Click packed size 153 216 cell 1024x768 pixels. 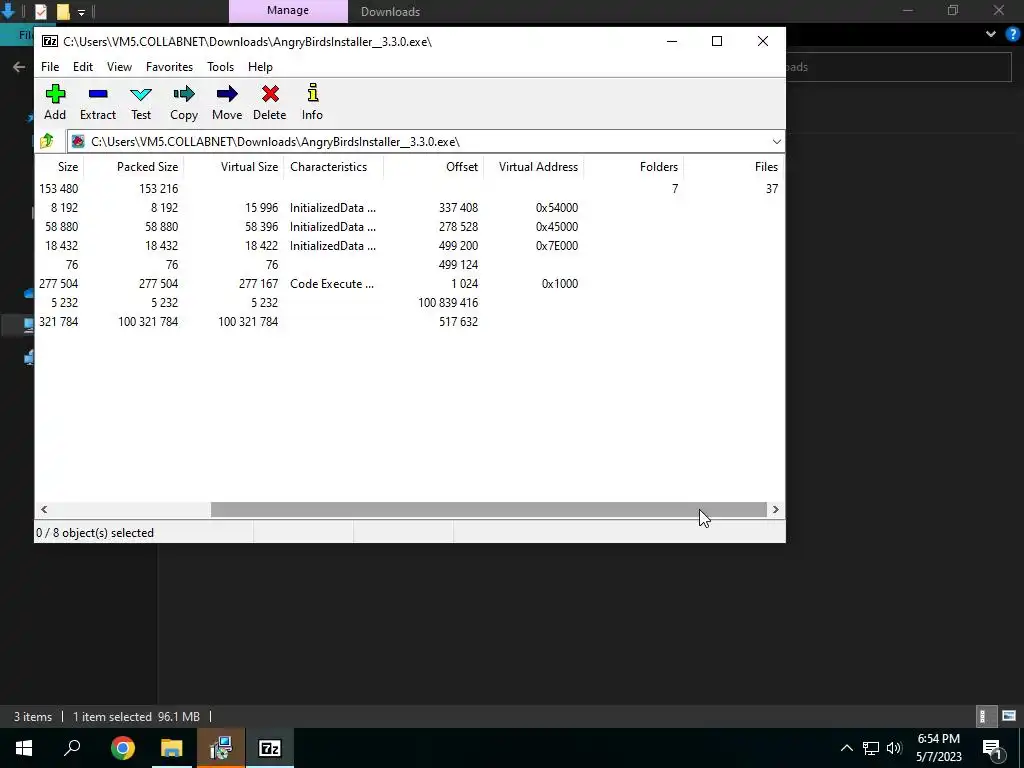tap(159, 189)
